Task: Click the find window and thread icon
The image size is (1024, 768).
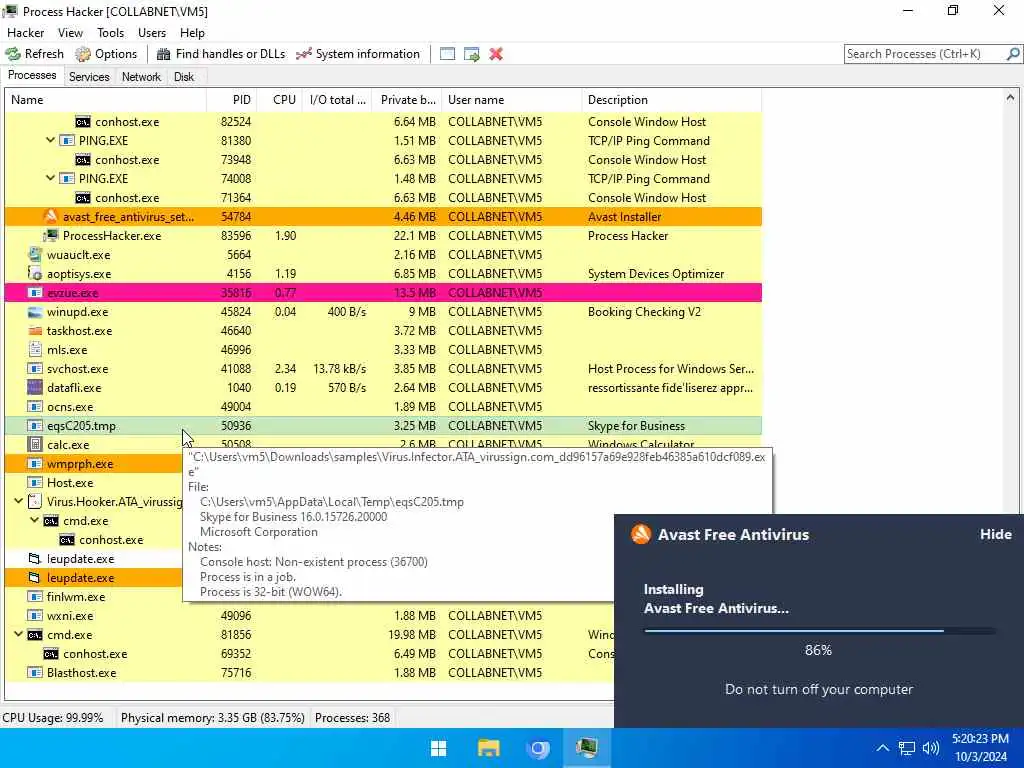Action: point(472,54)
